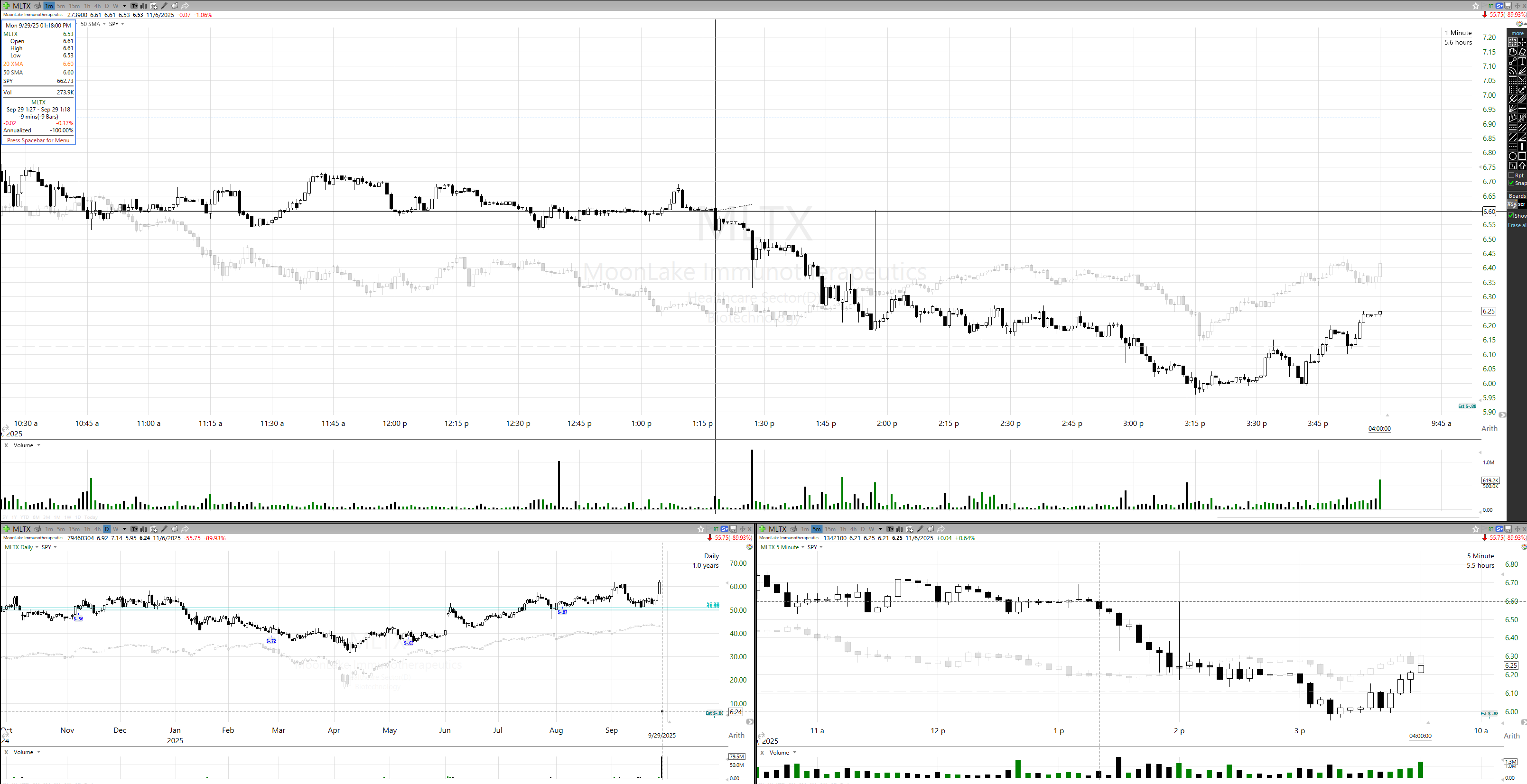Click the green plus icon in main chart
Viewport: 1527px width, 784px height.
pos(6,6)
